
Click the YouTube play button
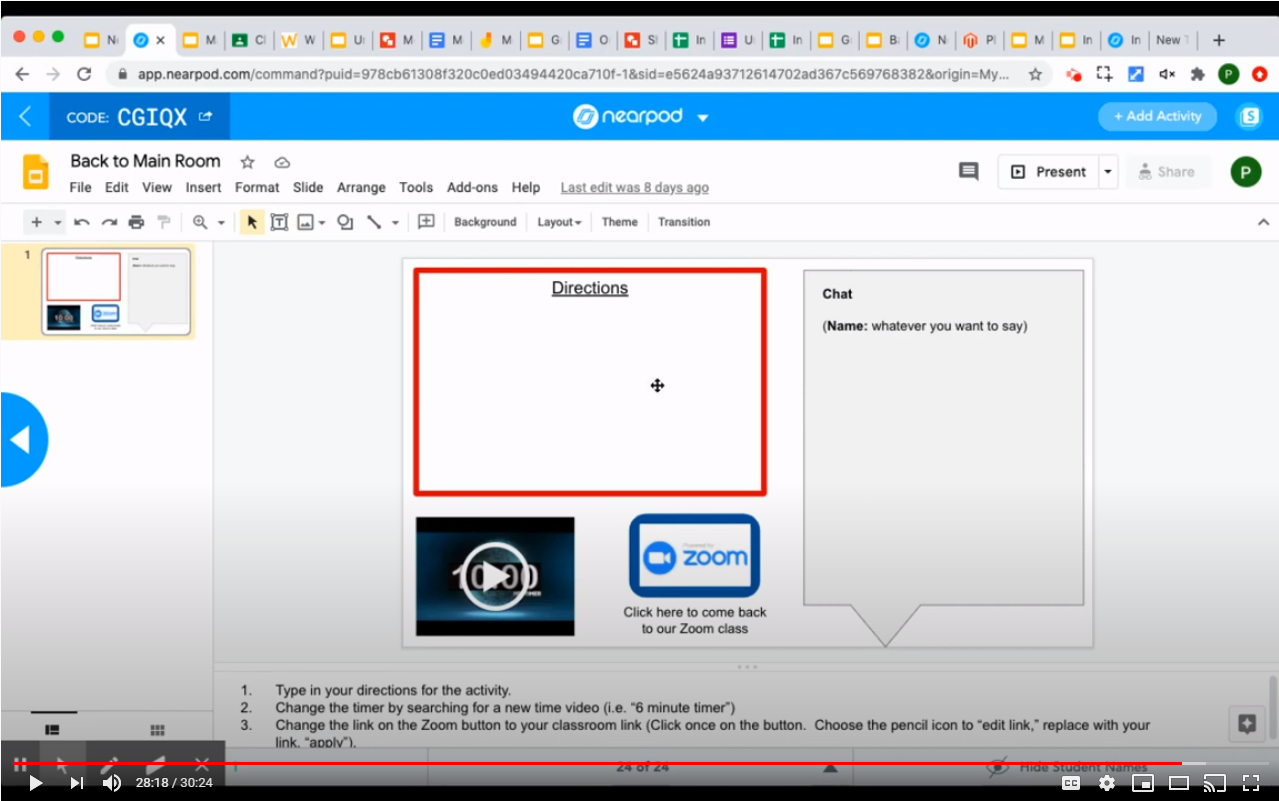point(35,783)
